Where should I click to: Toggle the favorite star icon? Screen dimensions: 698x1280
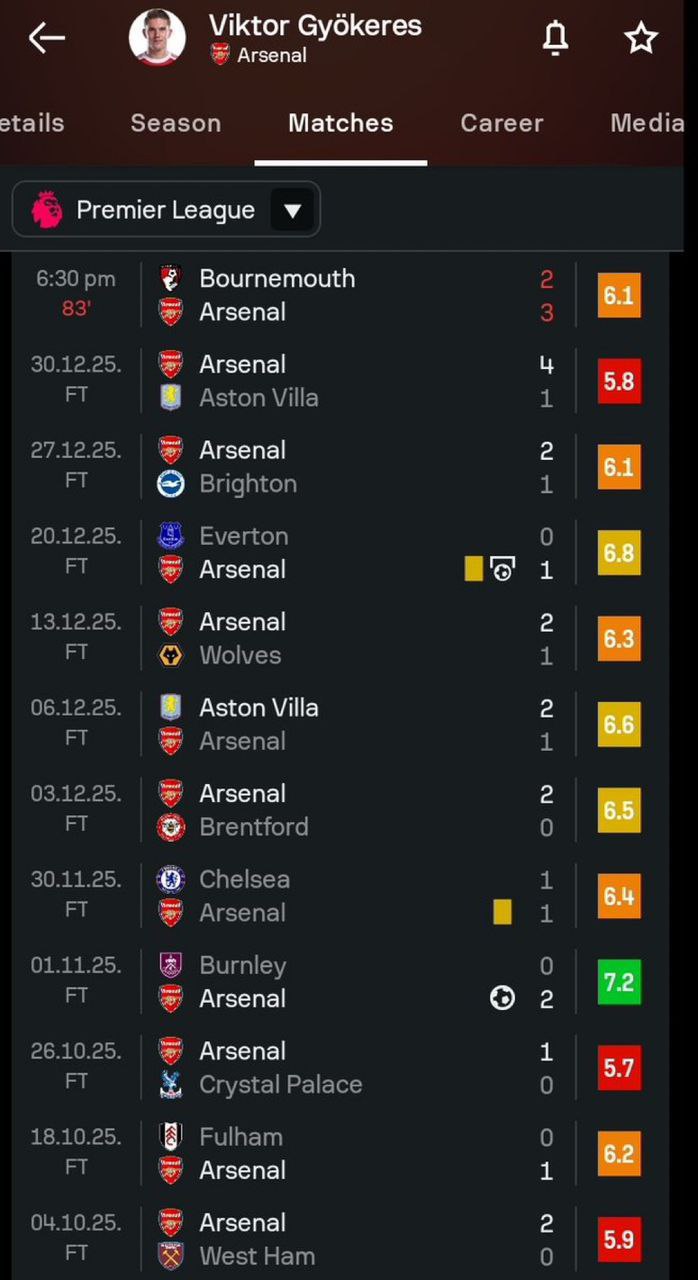[x=641, y=38]
